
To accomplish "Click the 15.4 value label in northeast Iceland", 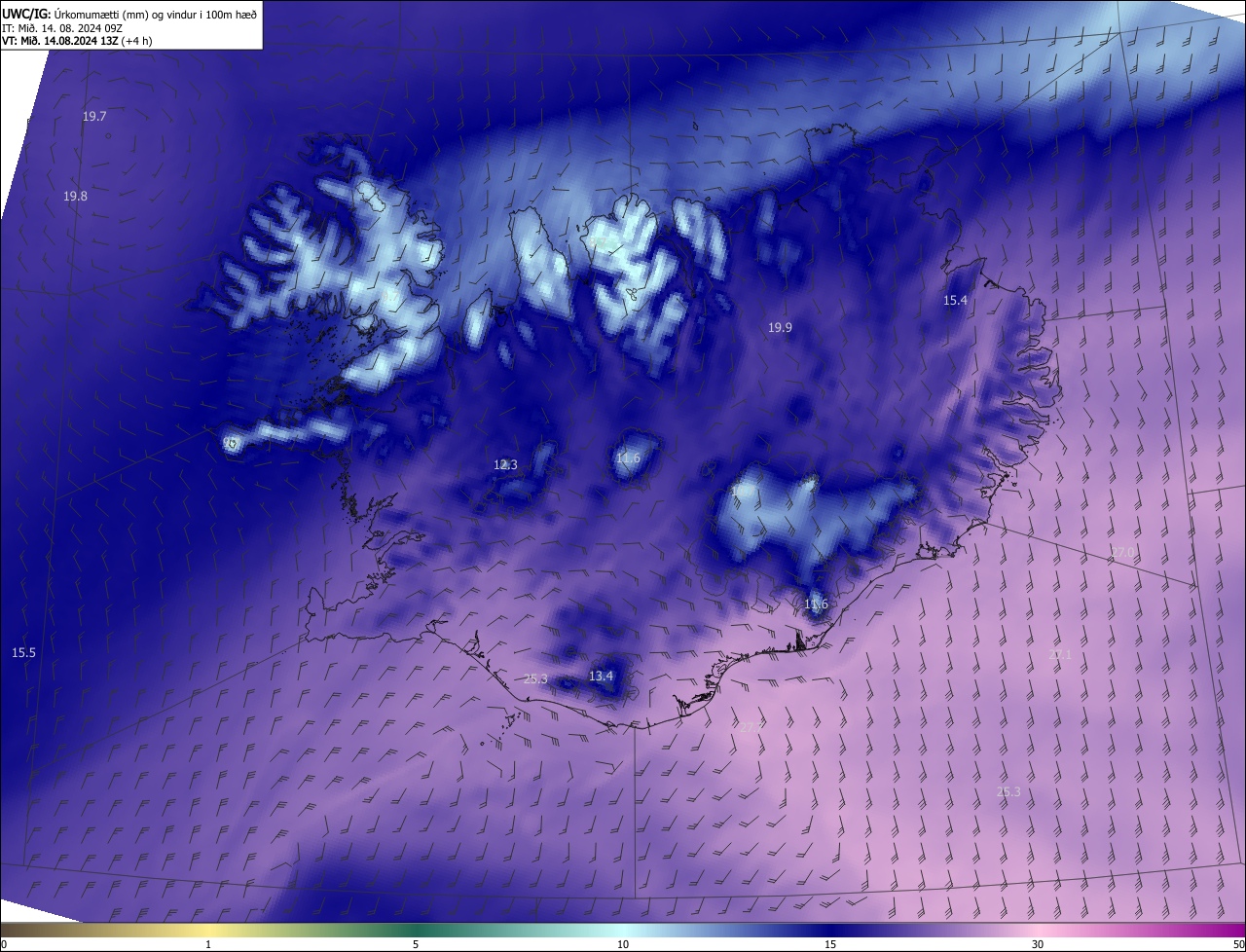I will tap(955, 300).
